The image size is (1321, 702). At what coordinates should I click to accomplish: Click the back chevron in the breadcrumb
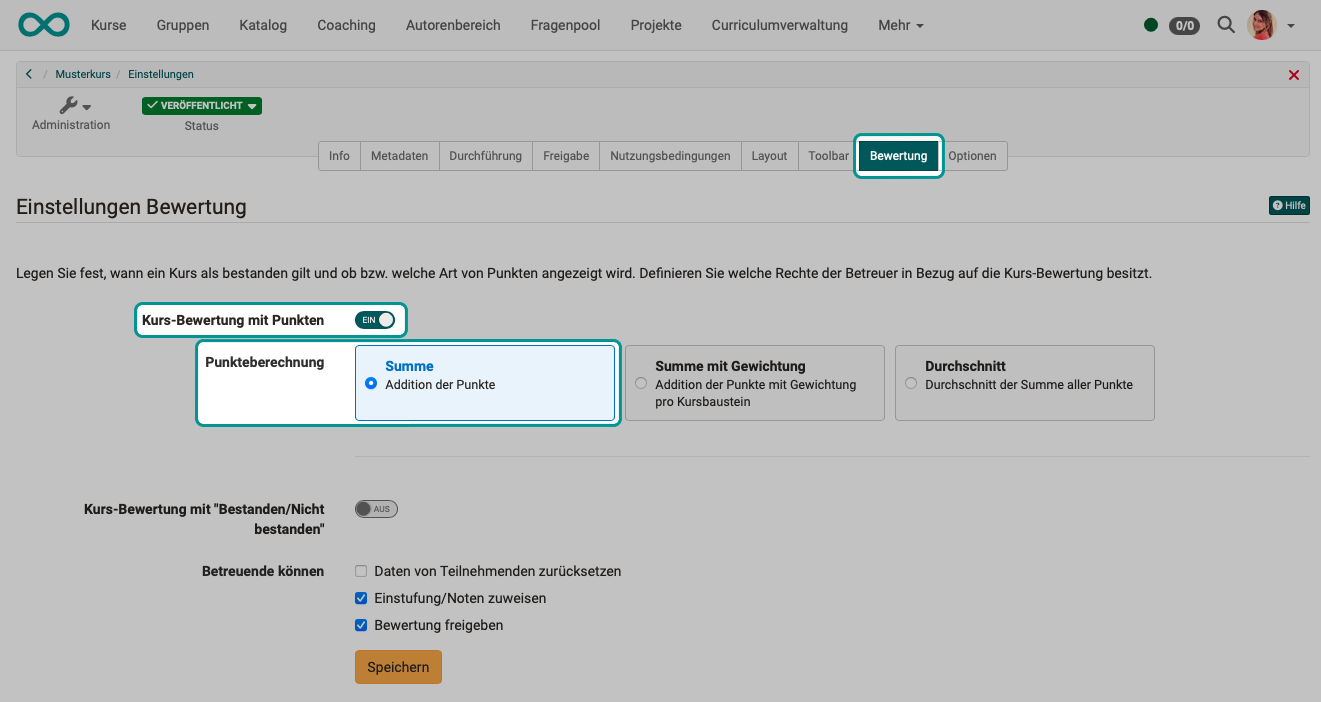(28, 73)
